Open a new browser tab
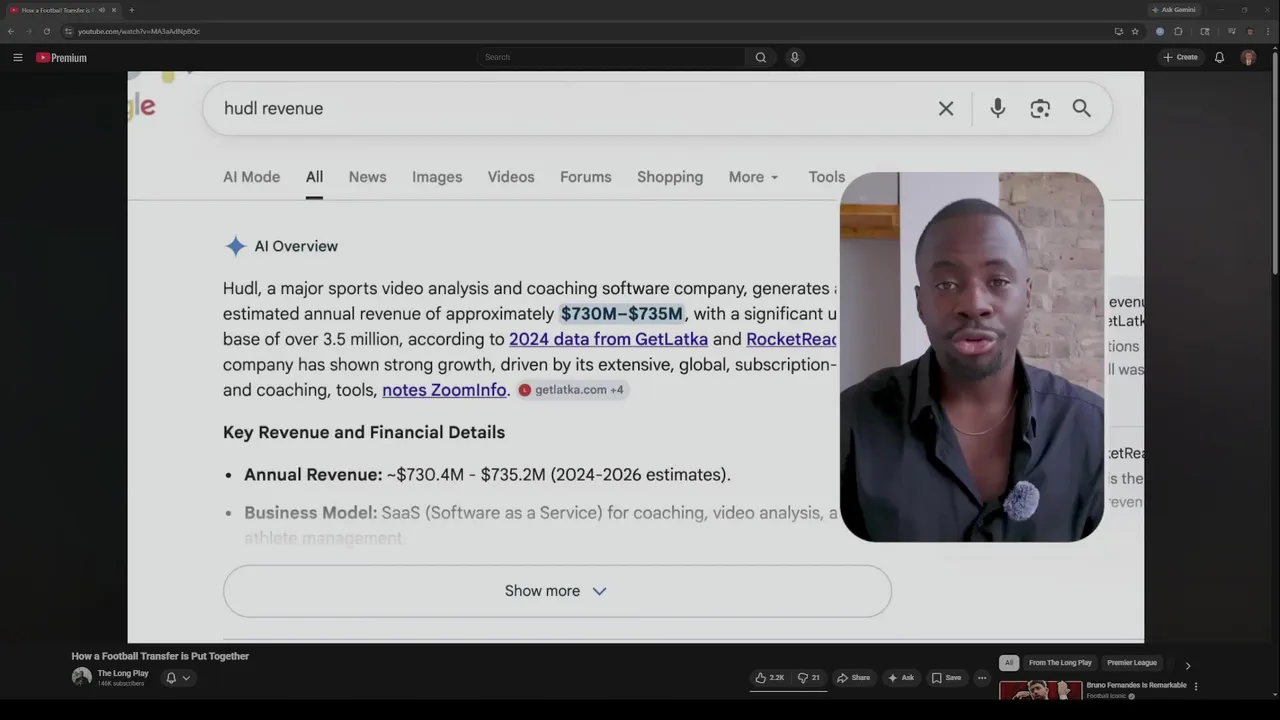 click(132, 10)
